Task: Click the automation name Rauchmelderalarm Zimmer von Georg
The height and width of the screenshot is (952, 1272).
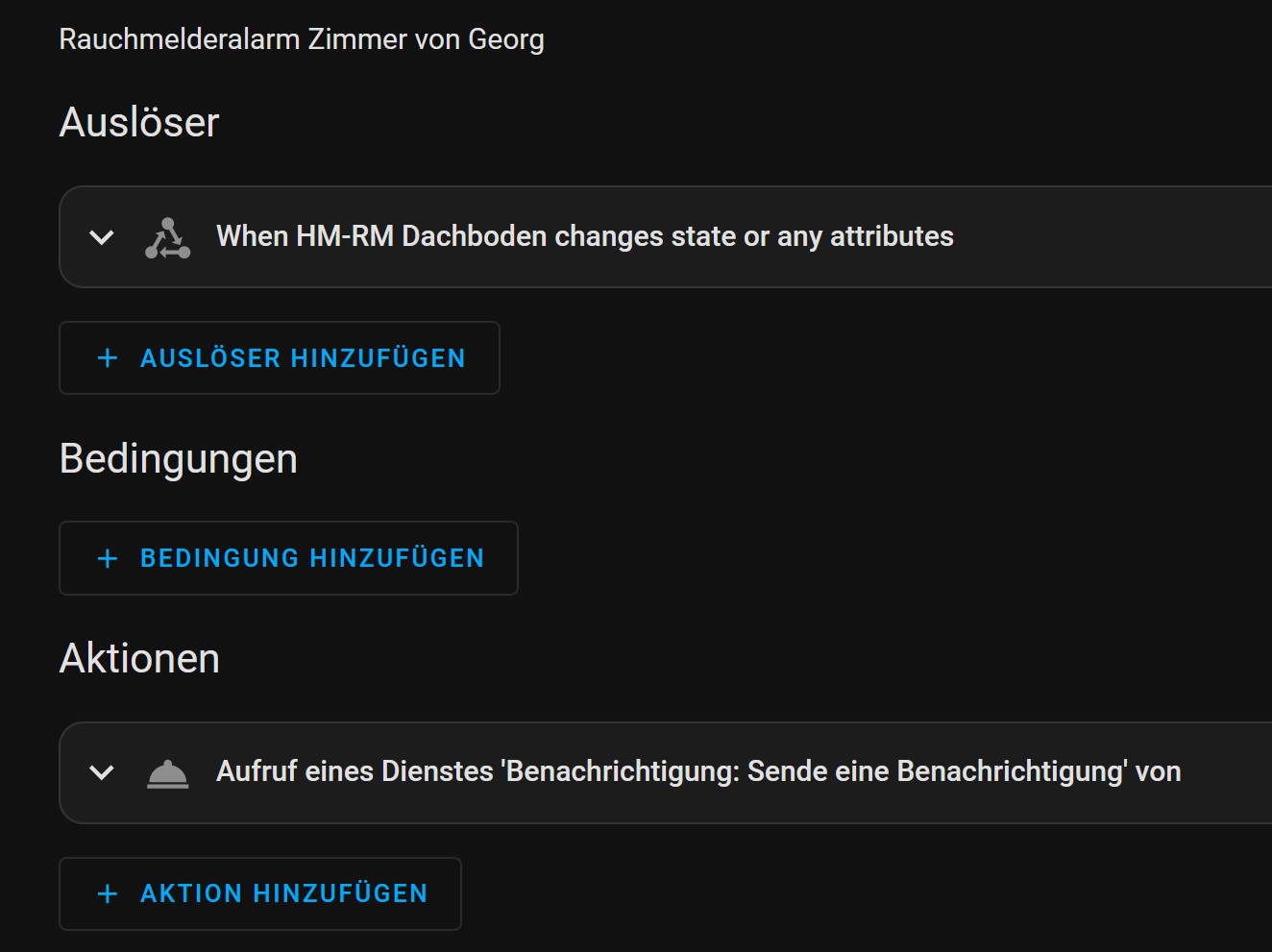Action: [x=302, y=39]
